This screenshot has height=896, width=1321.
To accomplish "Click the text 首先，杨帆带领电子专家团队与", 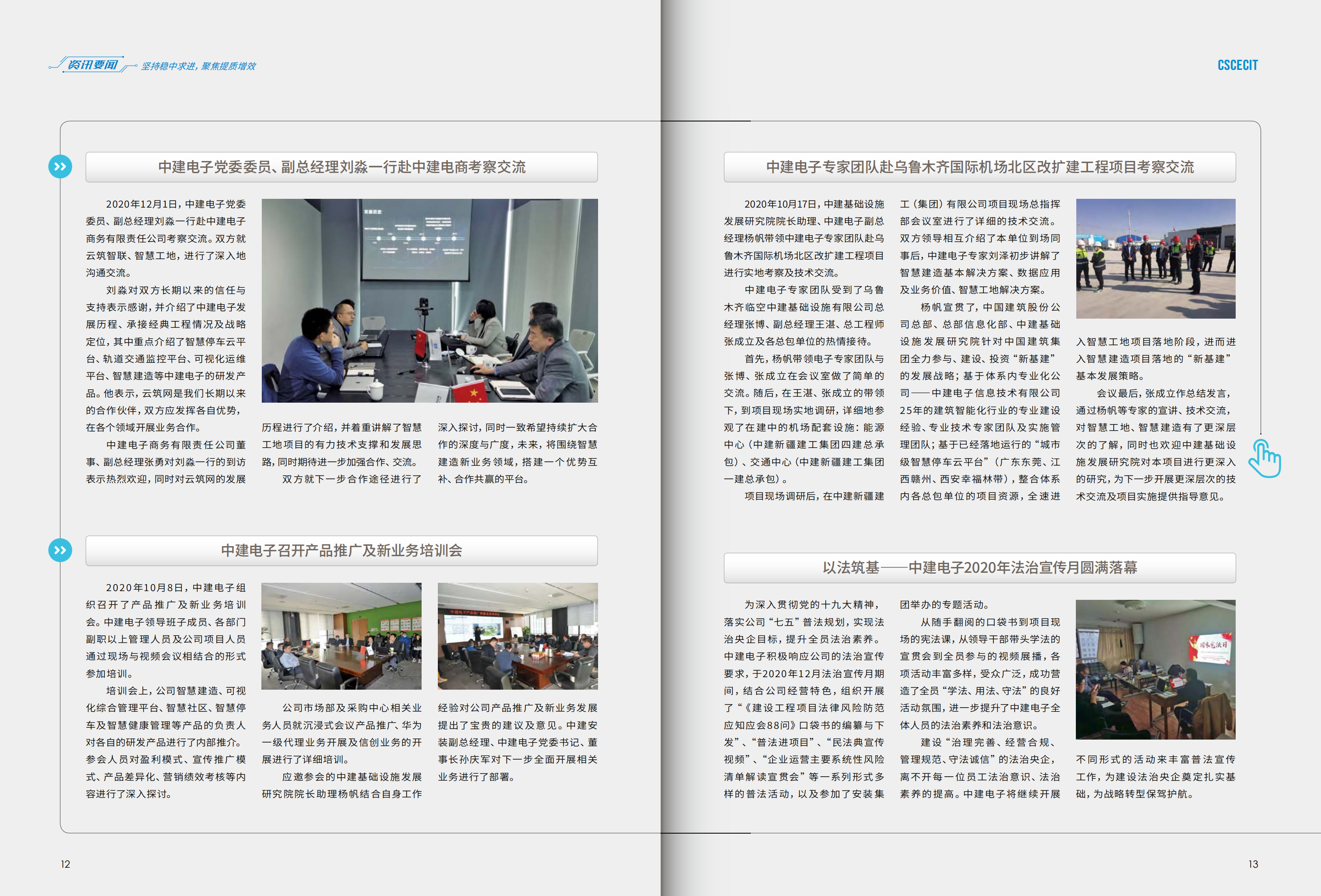I will point(814,359).
